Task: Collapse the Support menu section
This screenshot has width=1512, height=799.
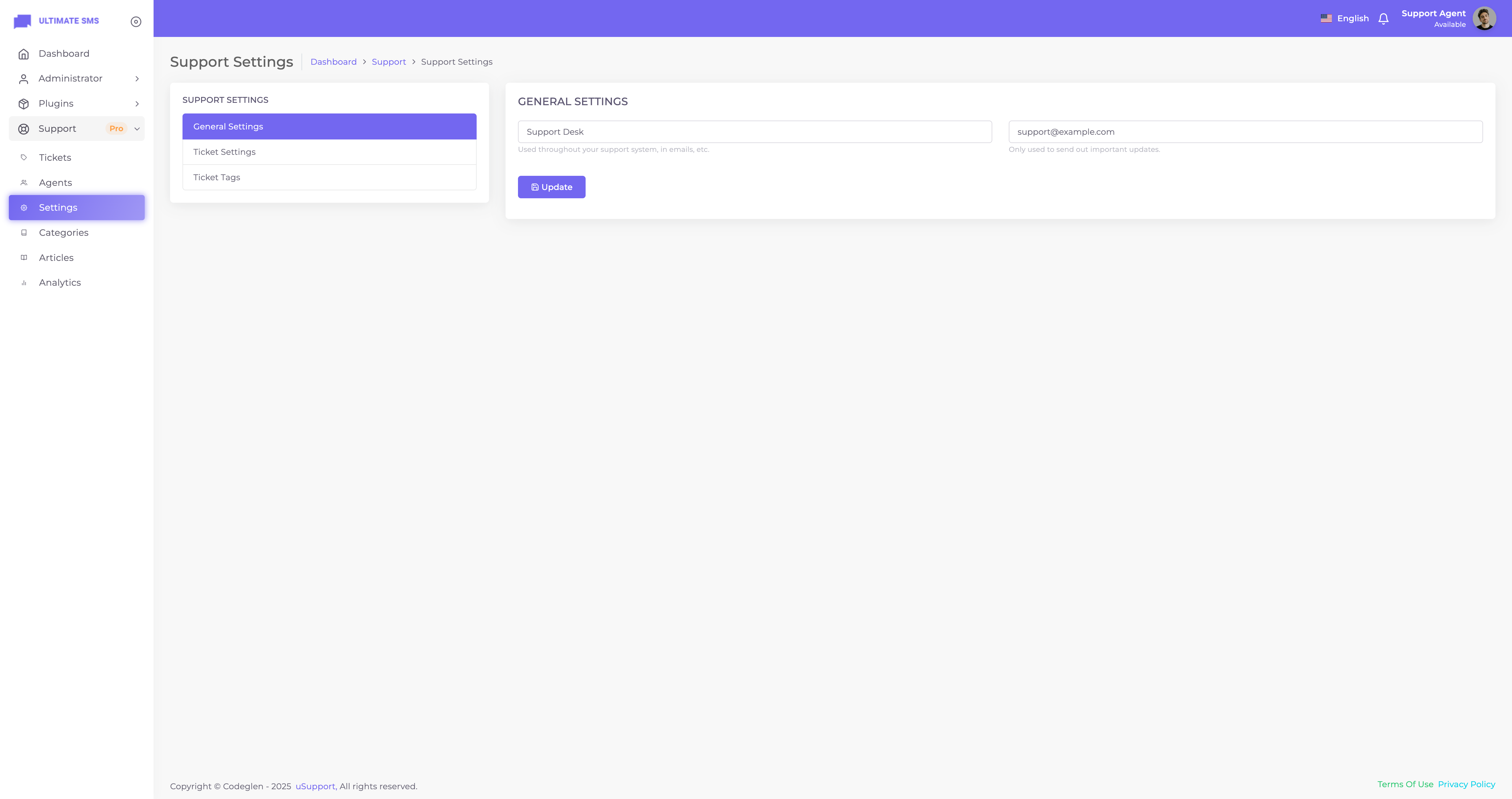Action: [x=137, y=129]
